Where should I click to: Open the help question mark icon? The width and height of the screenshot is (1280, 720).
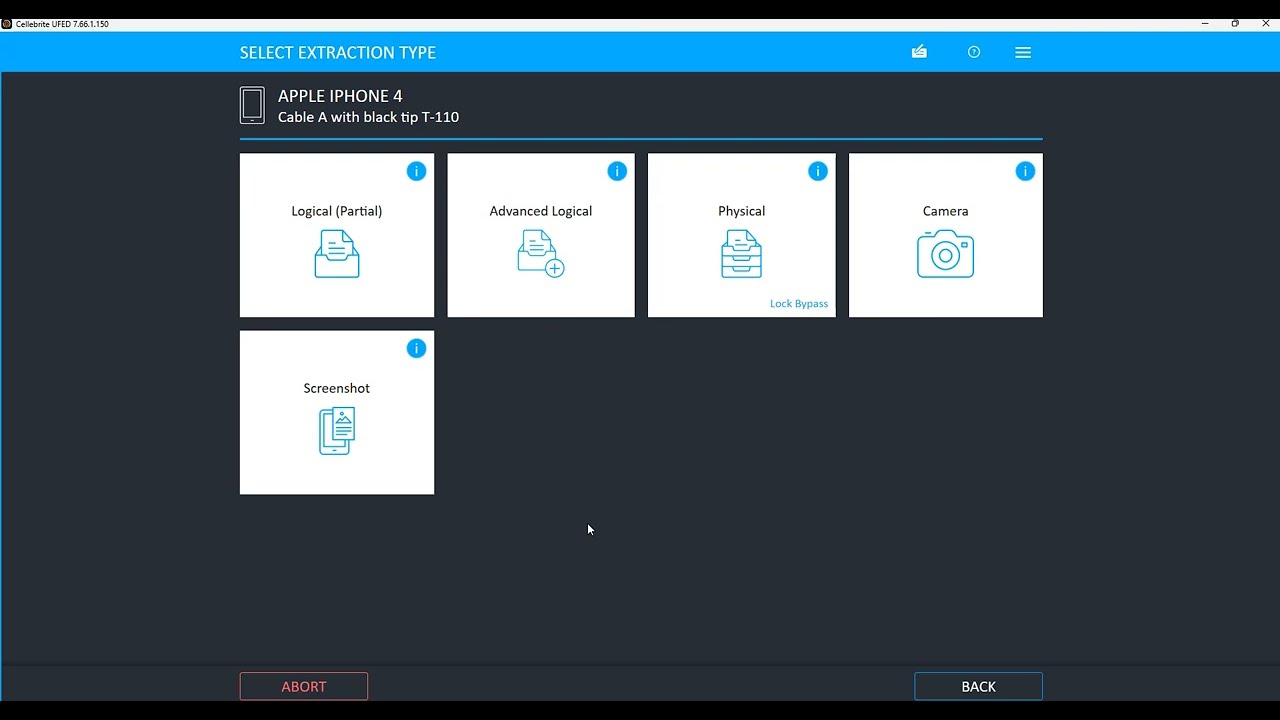pos(974,52)
